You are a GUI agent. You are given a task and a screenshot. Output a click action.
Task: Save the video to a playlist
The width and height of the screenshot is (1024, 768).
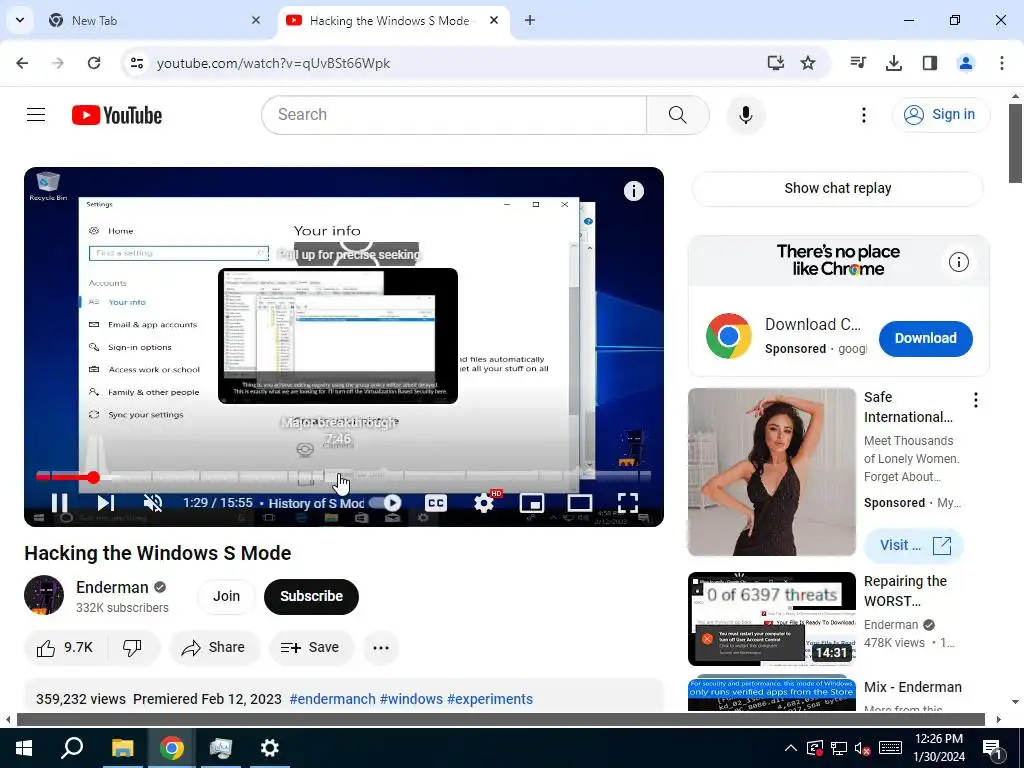tap(310, 647)
